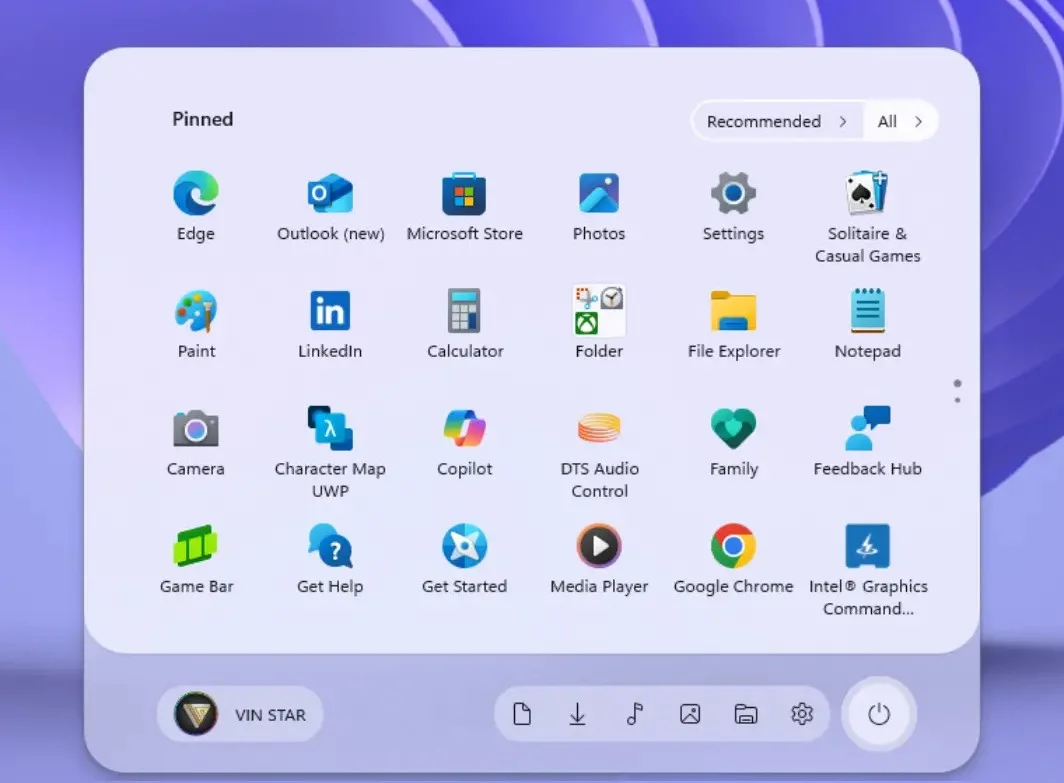
Task: Show All apps list
Action: click(900, 121)
